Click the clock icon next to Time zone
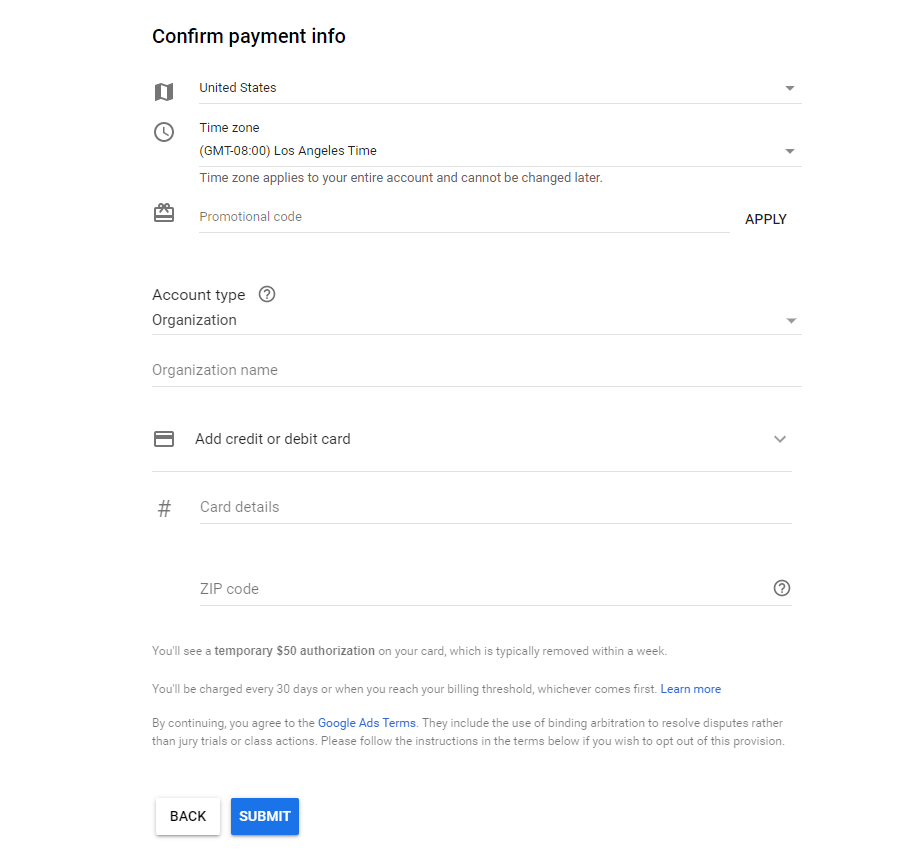Viewport: 924px width, 860px height. [x=164, y=131]
